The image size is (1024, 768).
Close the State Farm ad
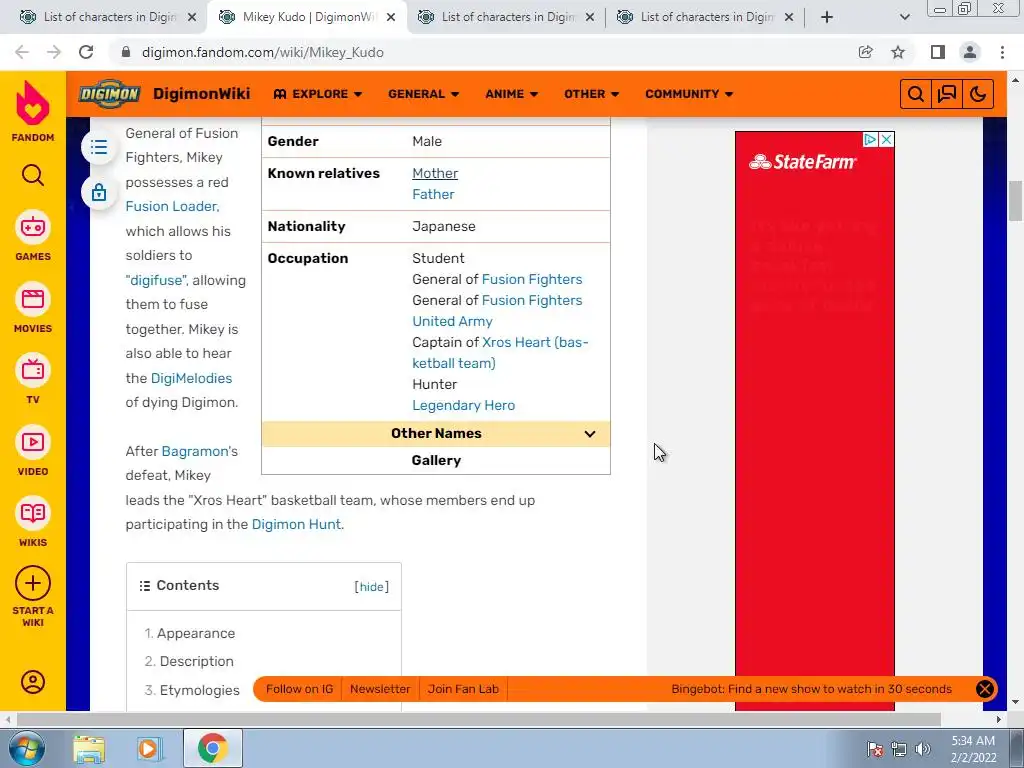[x=886, y=139]
